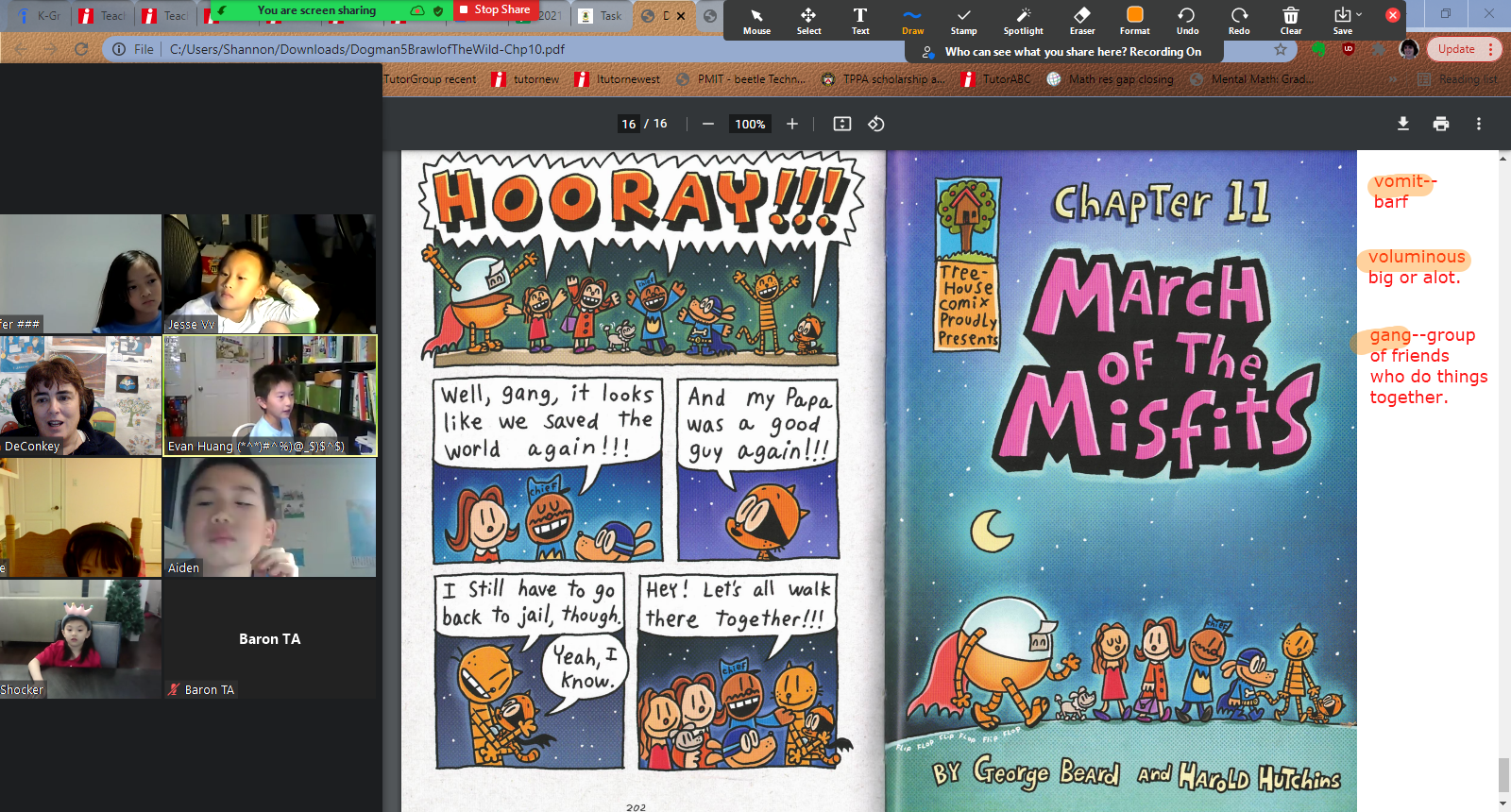
Task: Open the Math res gap closing bookmark
Action: click(x=1111, y=79)
